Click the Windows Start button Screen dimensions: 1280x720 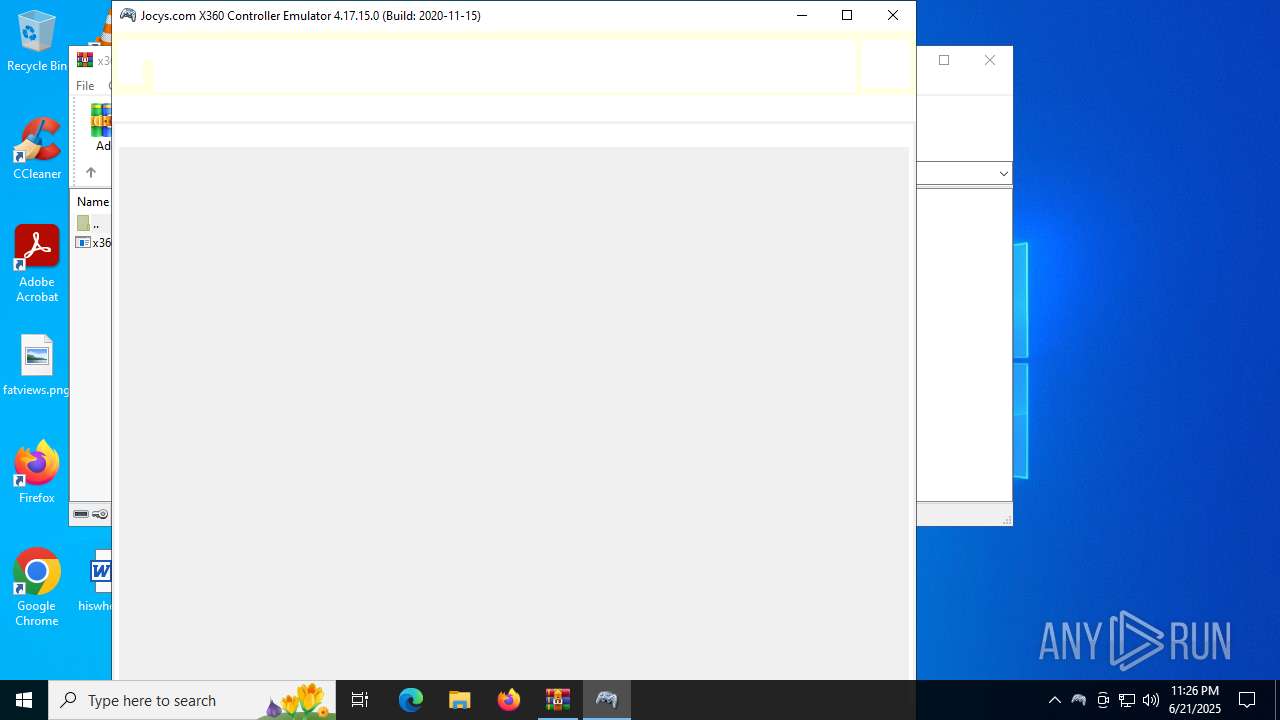click(x=24, y=700)
